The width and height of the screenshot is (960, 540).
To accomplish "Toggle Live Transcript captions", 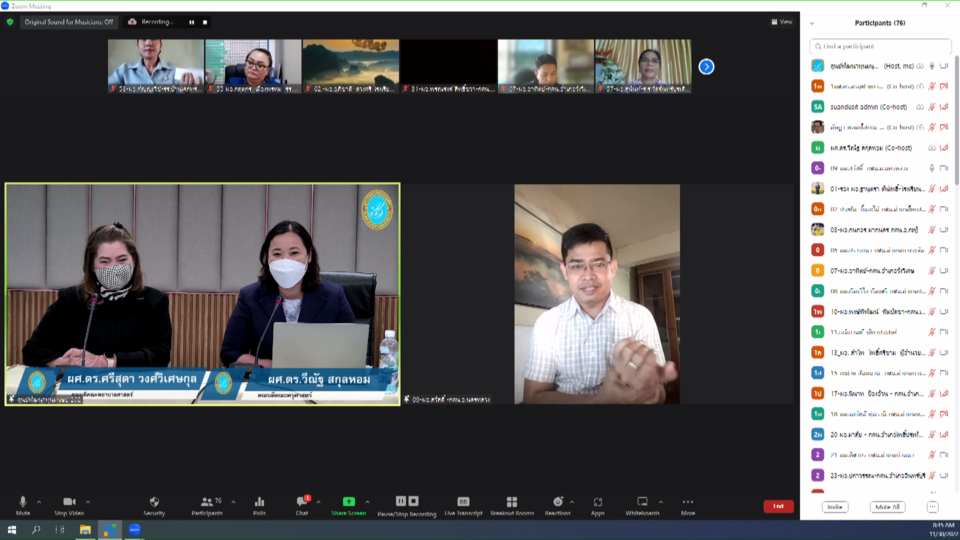I will tap(463, 506).
